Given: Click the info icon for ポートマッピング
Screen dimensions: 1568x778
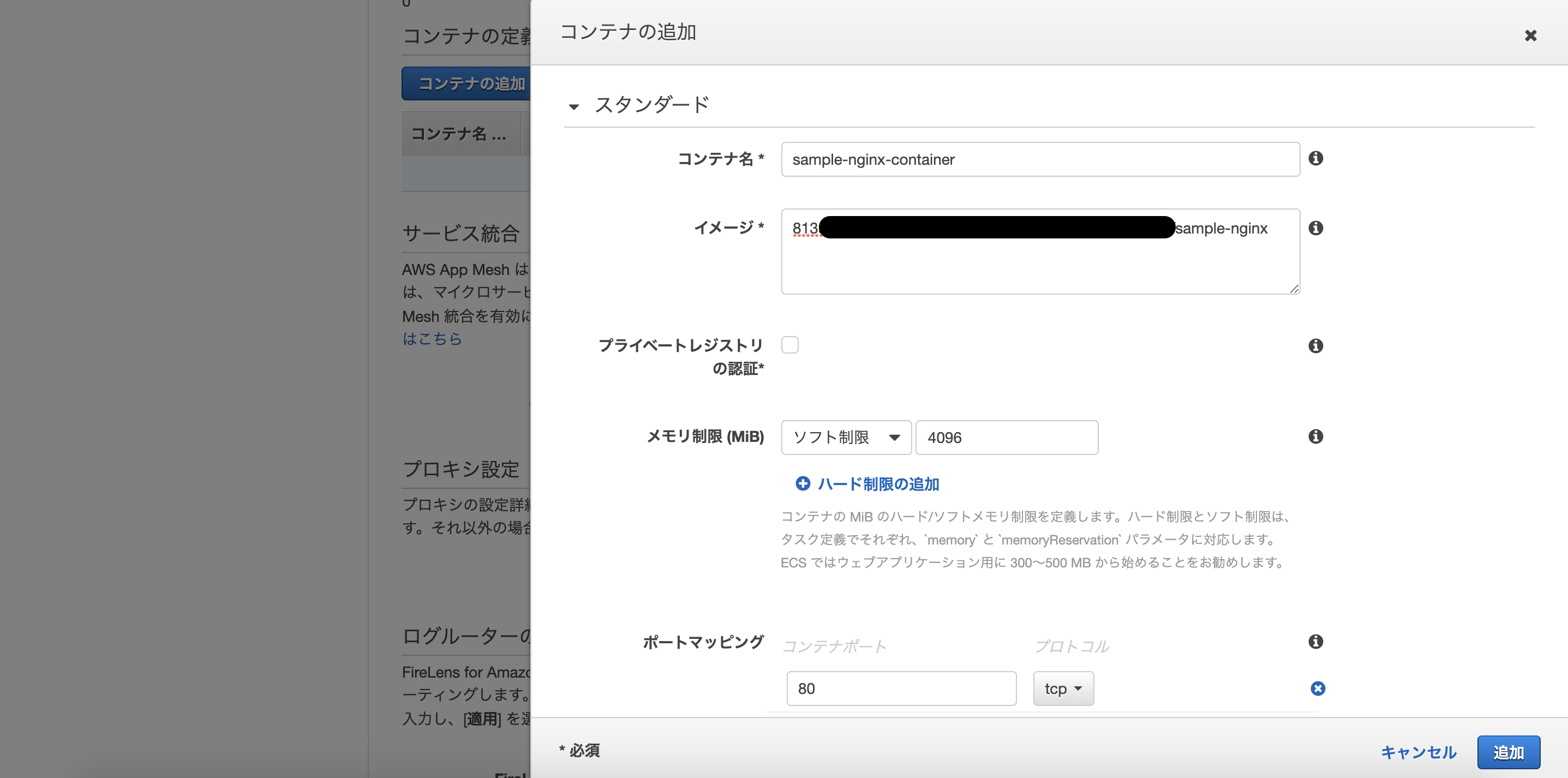Looking at the screenshot, I should point(1316,642).
